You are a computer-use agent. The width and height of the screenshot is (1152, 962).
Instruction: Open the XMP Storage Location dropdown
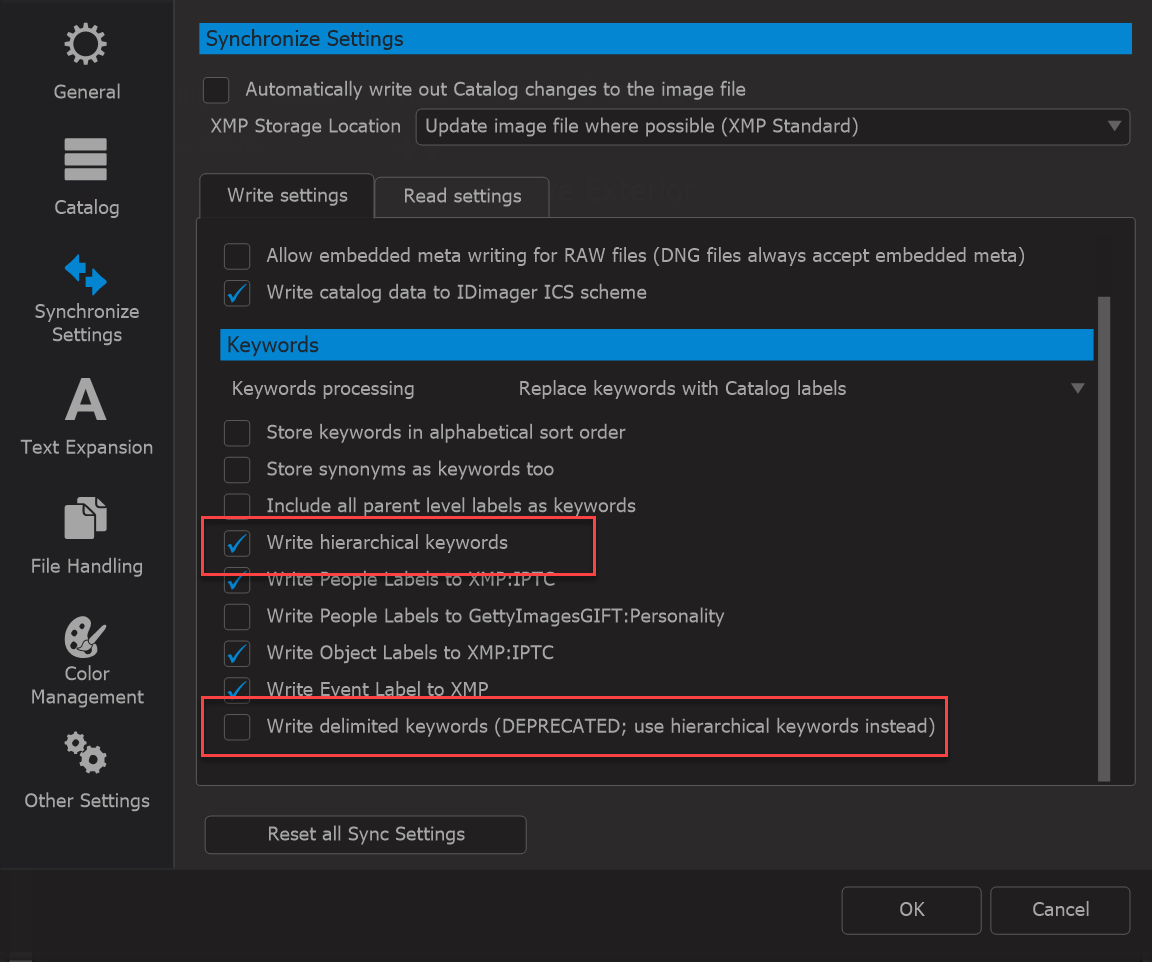point(772,127)
